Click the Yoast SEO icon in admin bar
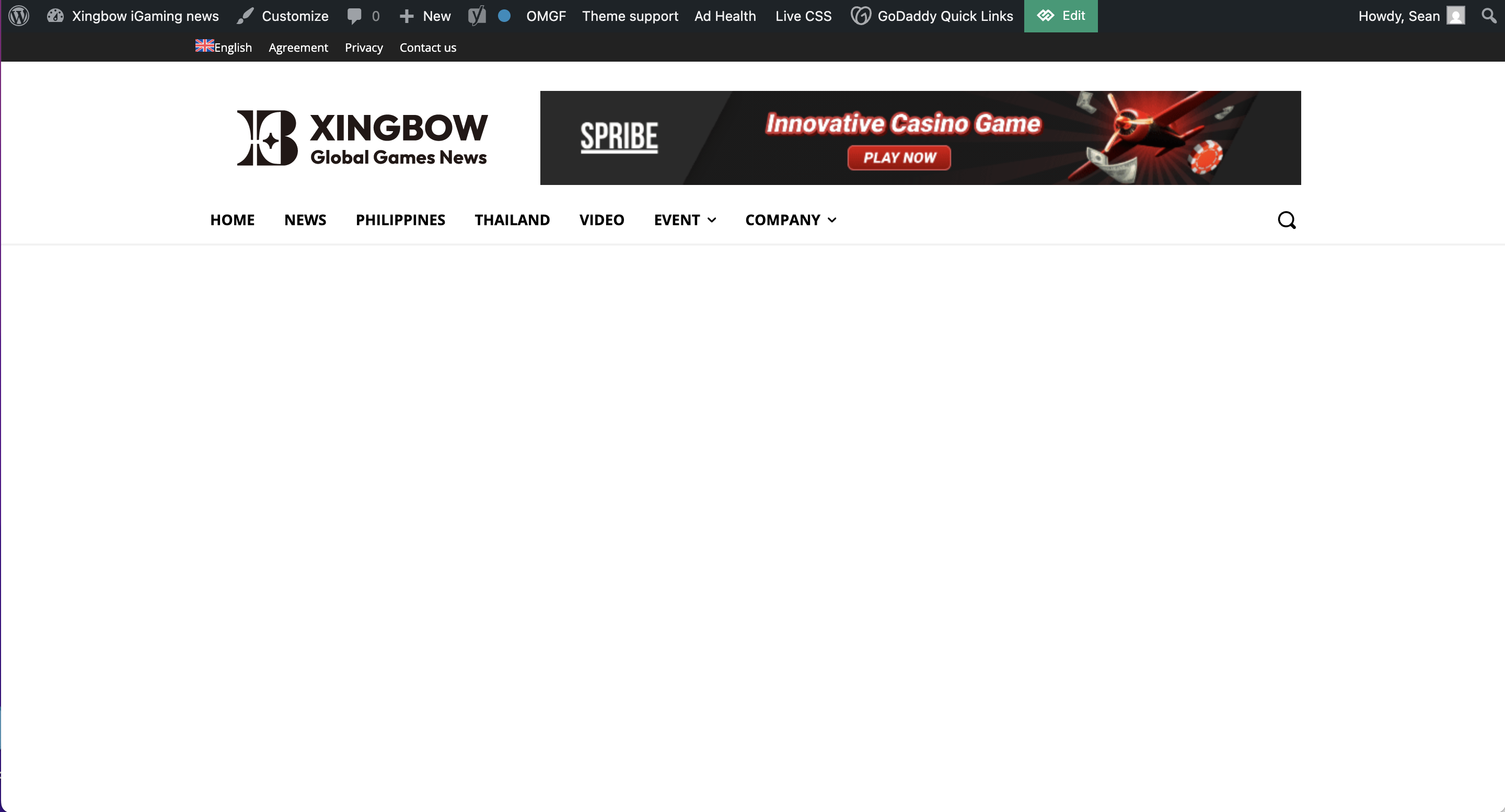1505x812 pixels. tap(477, 16)
